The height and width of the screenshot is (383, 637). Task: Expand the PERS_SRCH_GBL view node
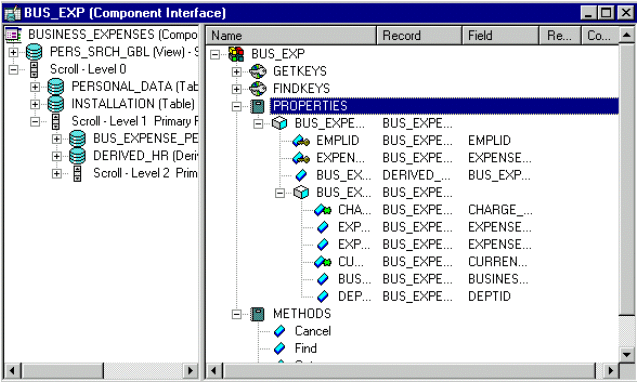[13, 52]
